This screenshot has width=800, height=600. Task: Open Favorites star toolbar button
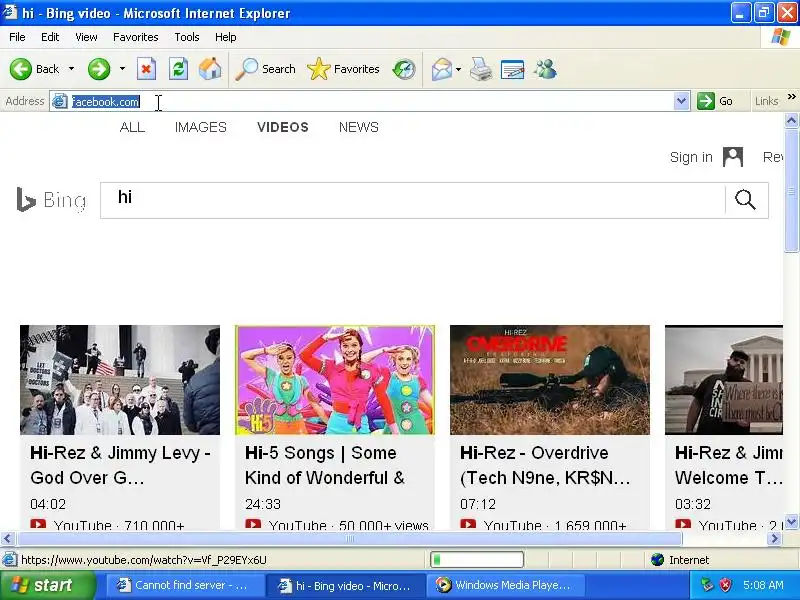(343, 69)
